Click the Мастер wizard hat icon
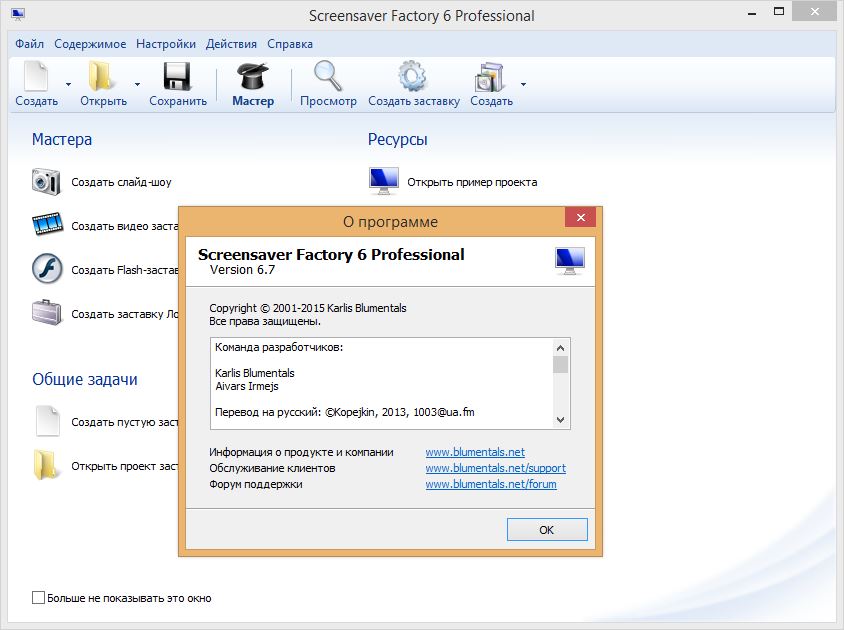Image resolution: width=844 pixels, height=630 pixels. [x=252, y=77]
